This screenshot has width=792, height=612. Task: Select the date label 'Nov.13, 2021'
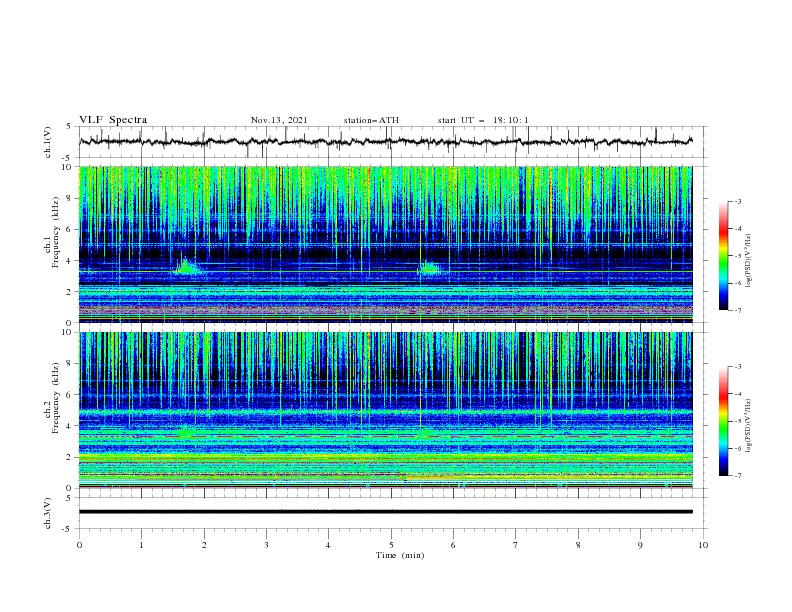click(279, 120)
